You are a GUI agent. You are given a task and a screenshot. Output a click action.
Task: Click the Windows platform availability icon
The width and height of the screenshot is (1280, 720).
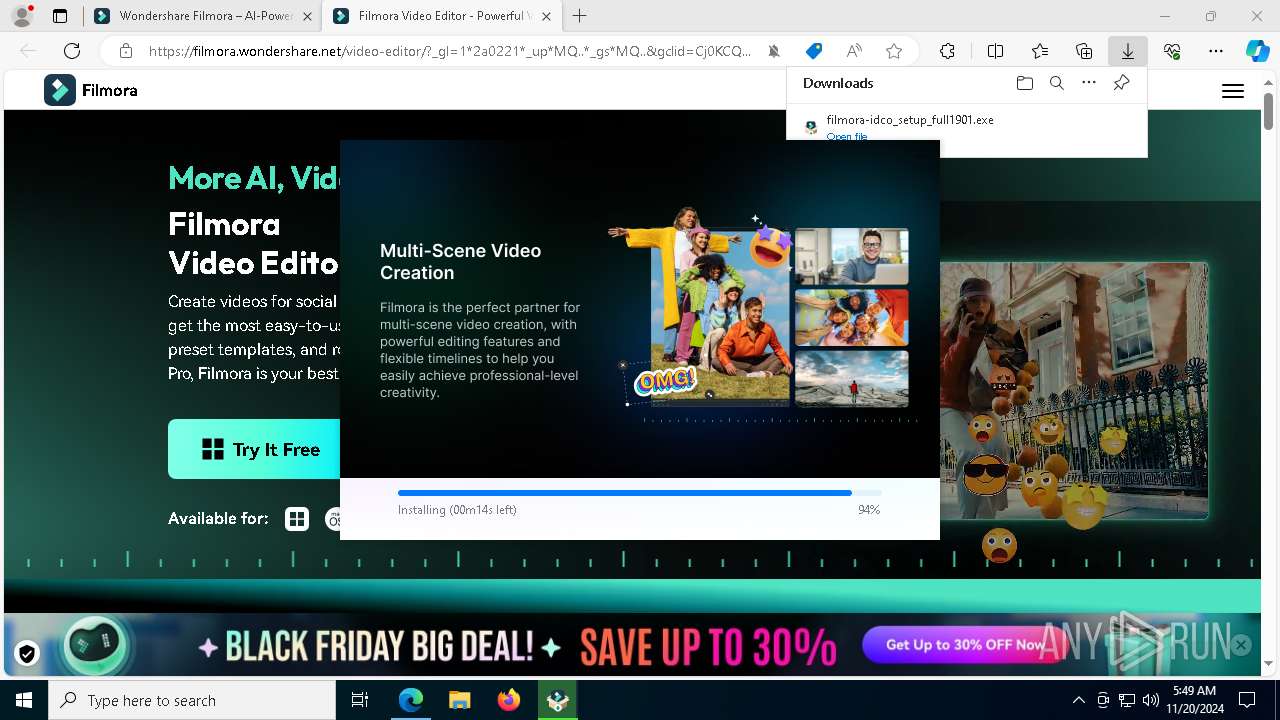tap(297, 519)
